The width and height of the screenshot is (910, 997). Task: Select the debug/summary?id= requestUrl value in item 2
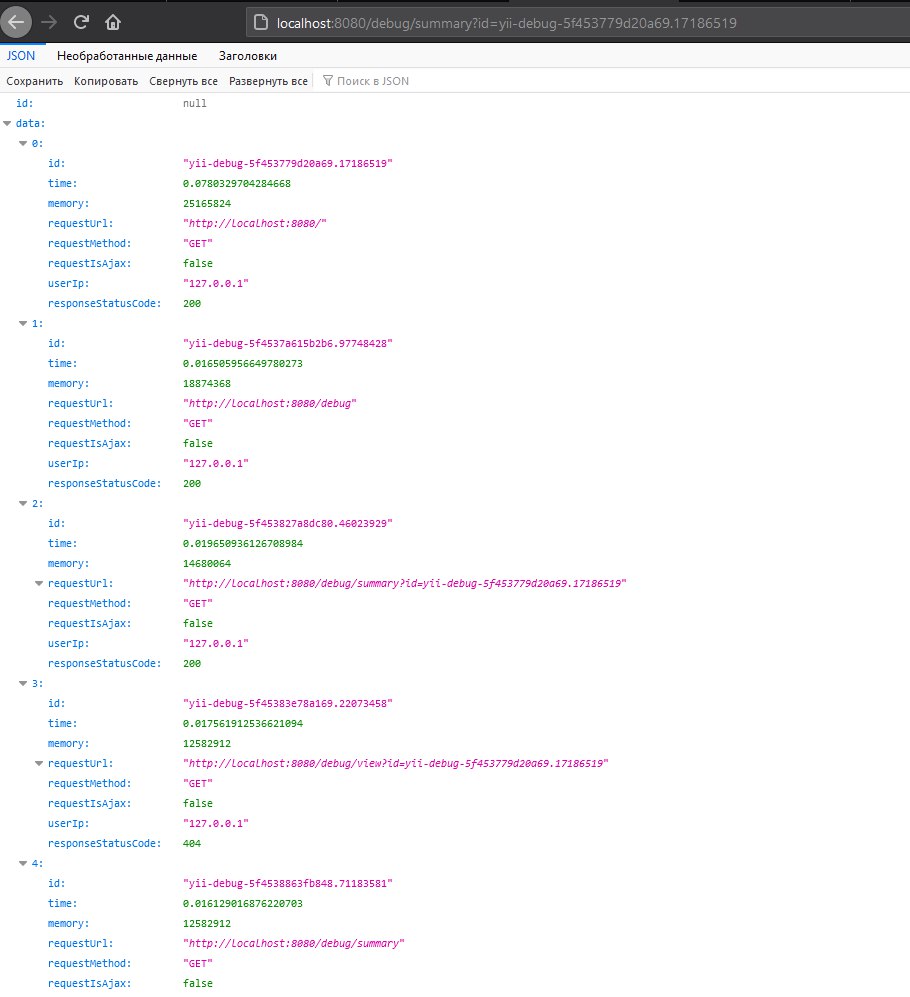404,584
